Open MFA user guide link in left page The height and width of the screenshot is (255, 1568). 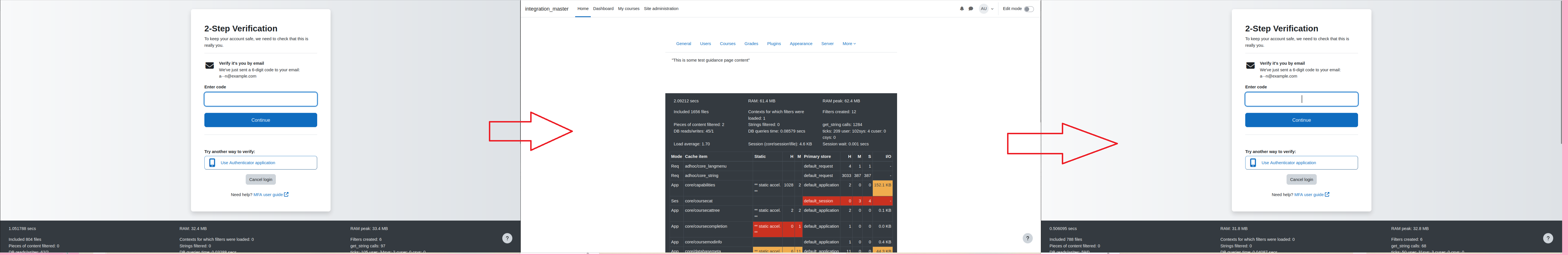tap(271, 195)
